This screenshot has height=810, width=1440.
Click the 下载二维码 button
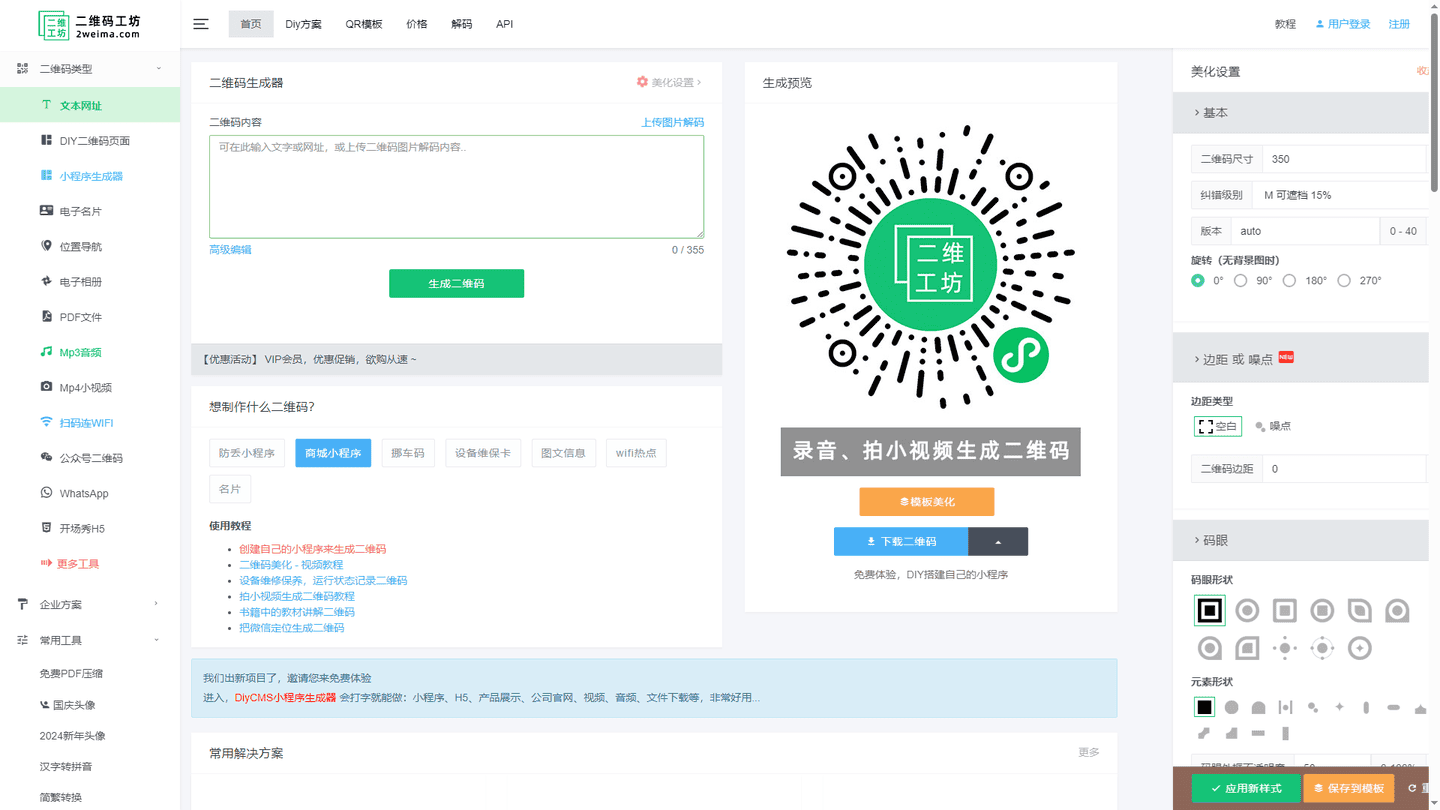coord(901,541)
